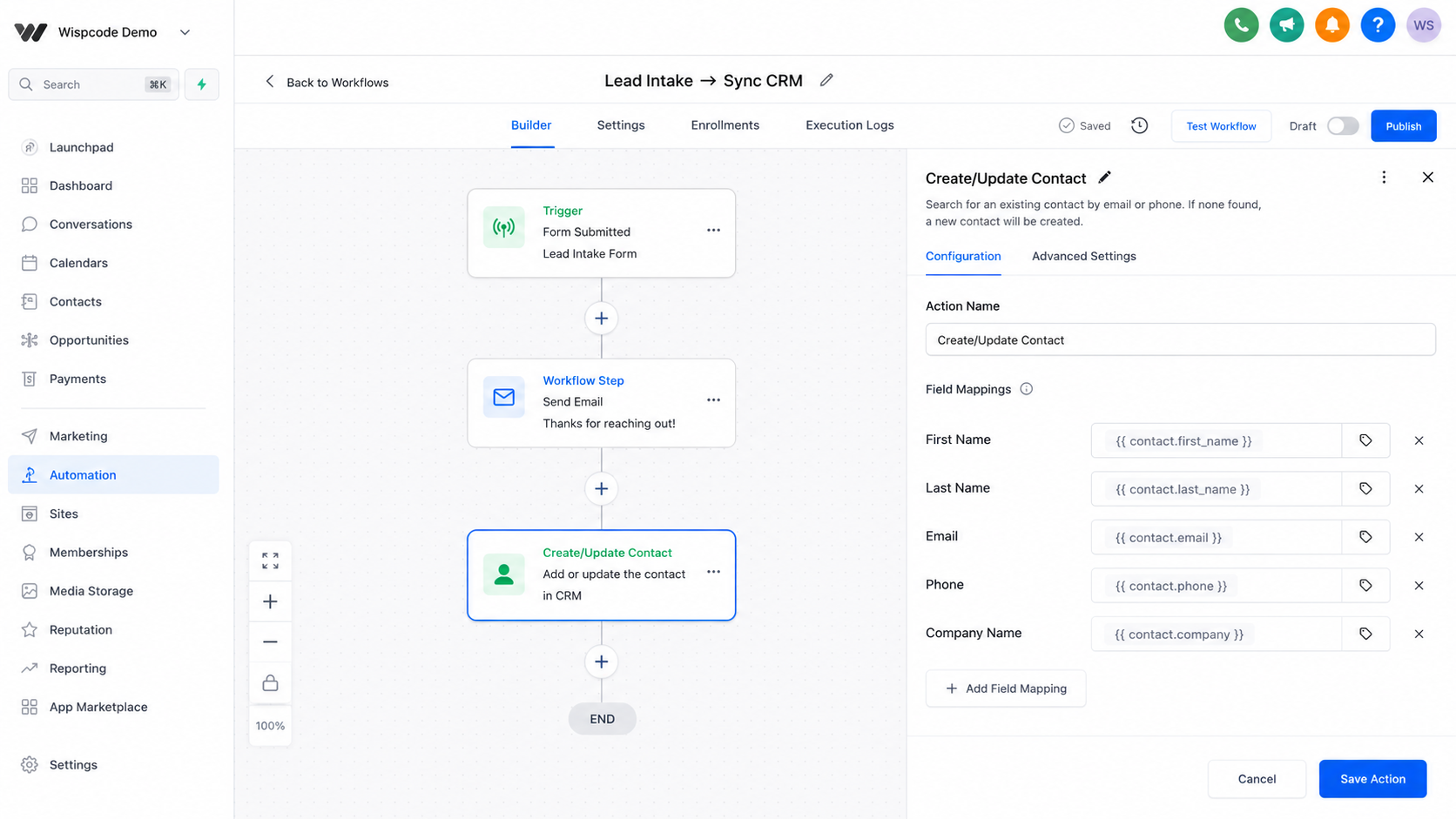This screenshot has height=819, width=1456.
Task: Open tag picker for Email field
Action: tap(1365, 537)
